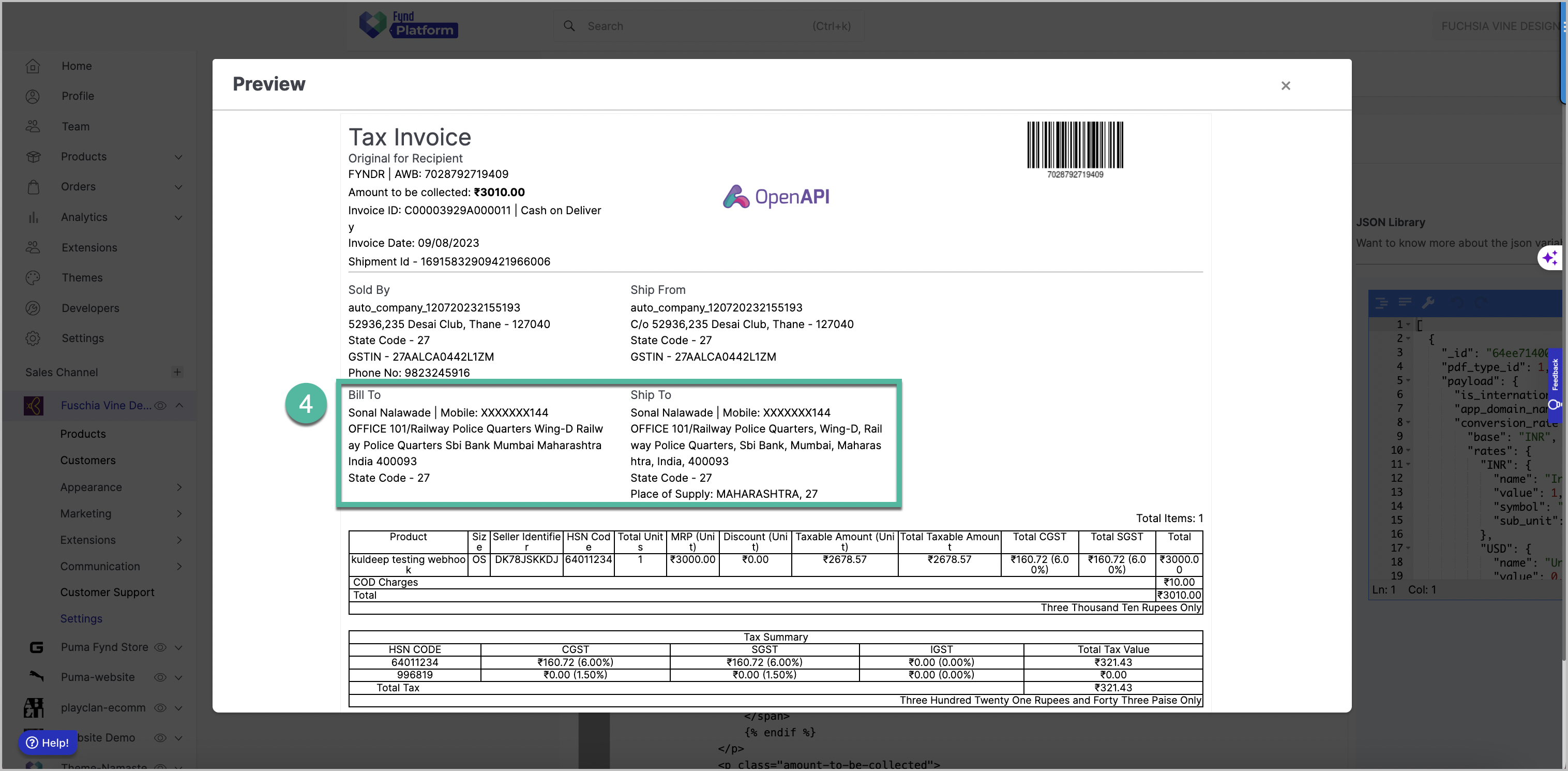Image resolution: width=1568 pixels, height=771 pixels.
Task: Click the Orders bag icon
Action: coord(34,187)
